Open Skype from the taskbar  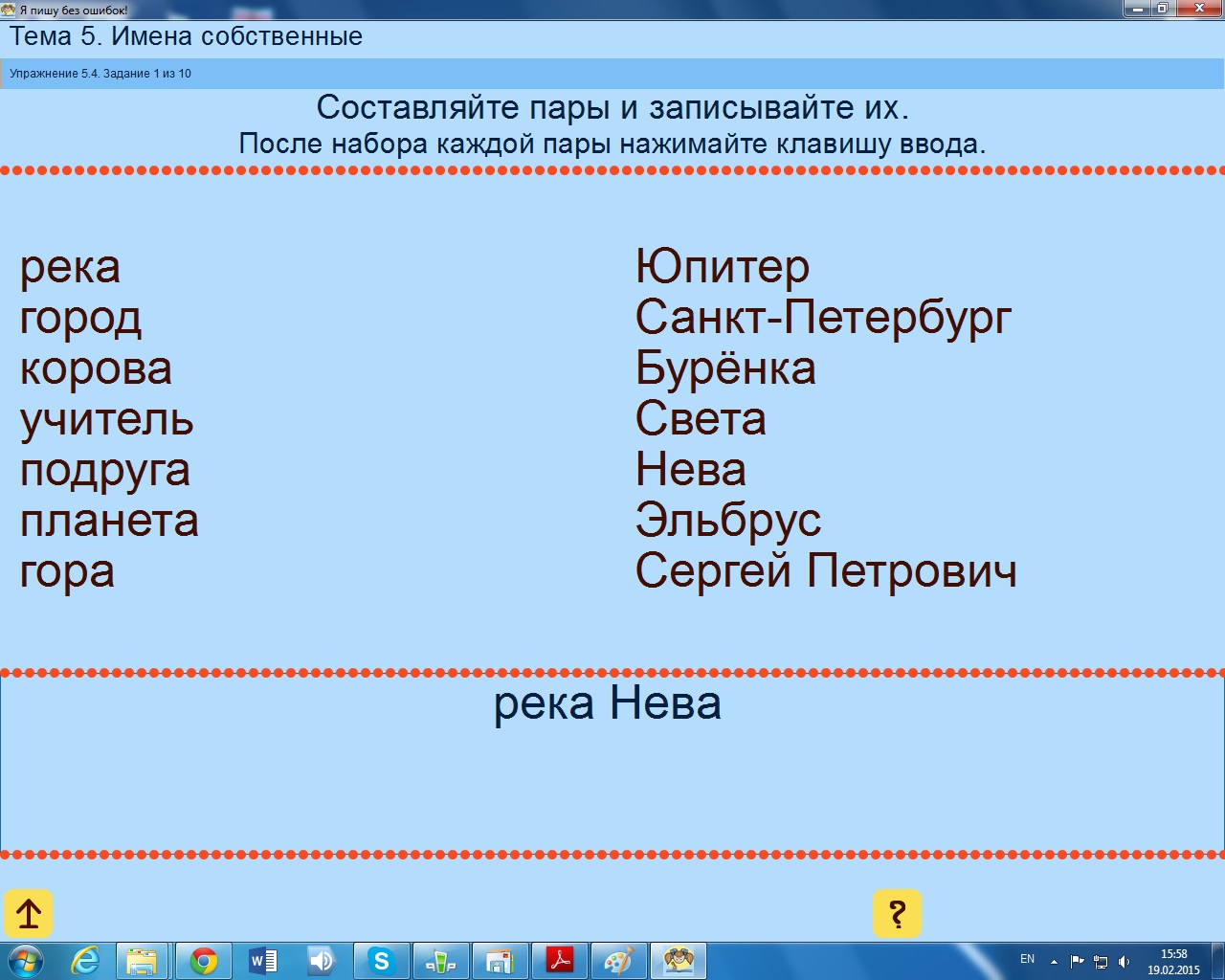pyautogui.click(x=381, y=961)
